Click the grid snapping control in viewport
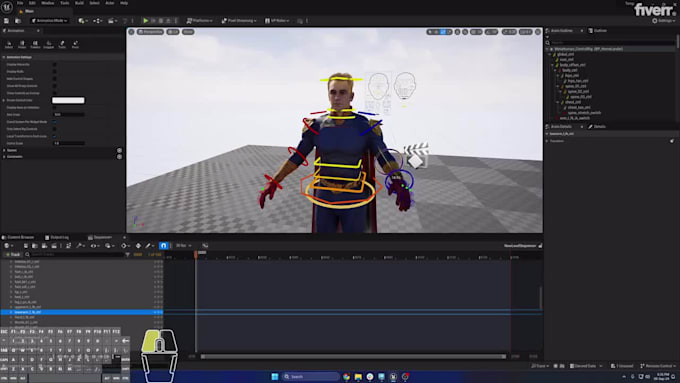 (476, 32)
